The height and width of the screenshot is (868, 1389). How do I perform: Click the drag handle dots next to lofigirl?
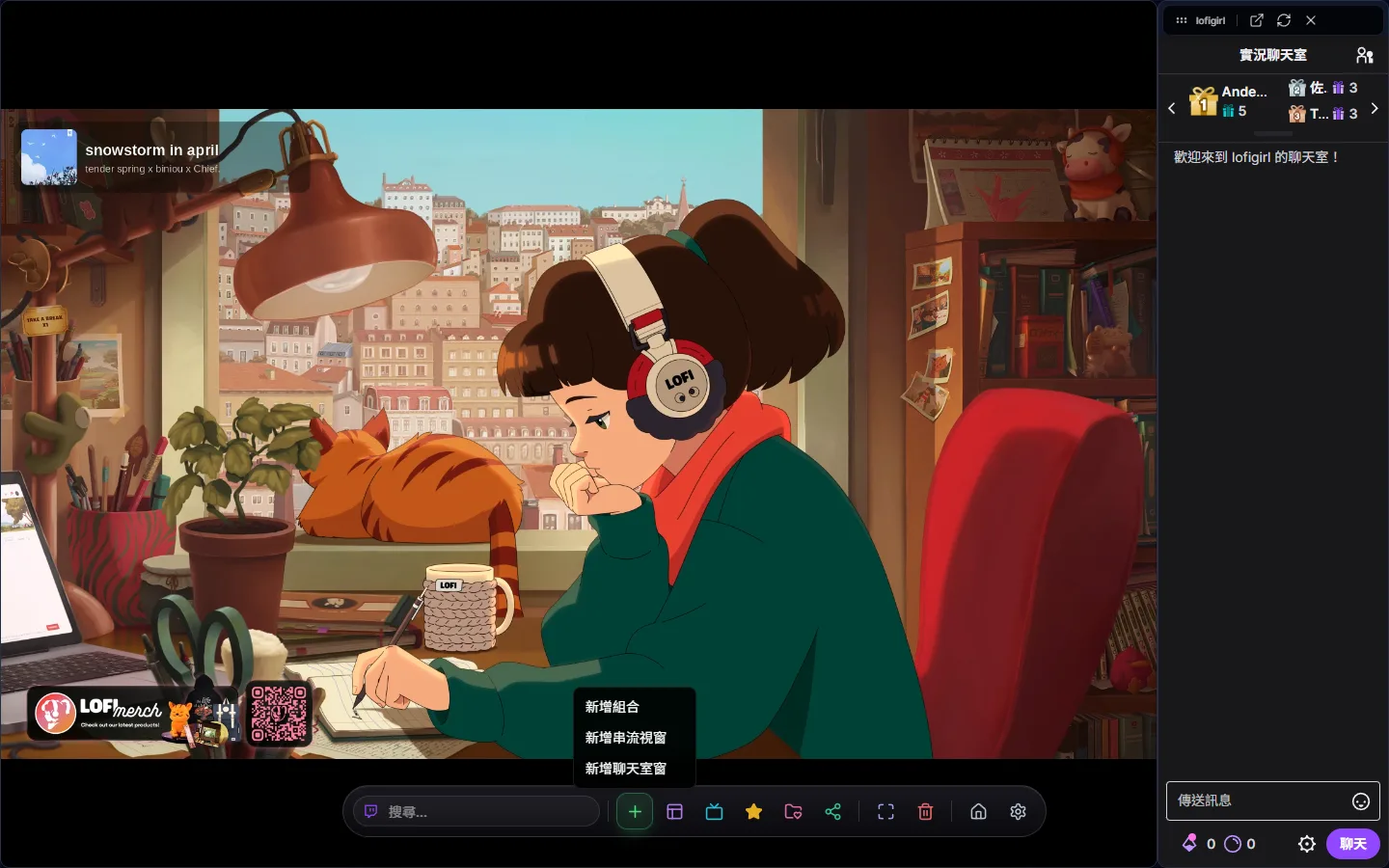pyautogui.click(x=1182, y=20)
